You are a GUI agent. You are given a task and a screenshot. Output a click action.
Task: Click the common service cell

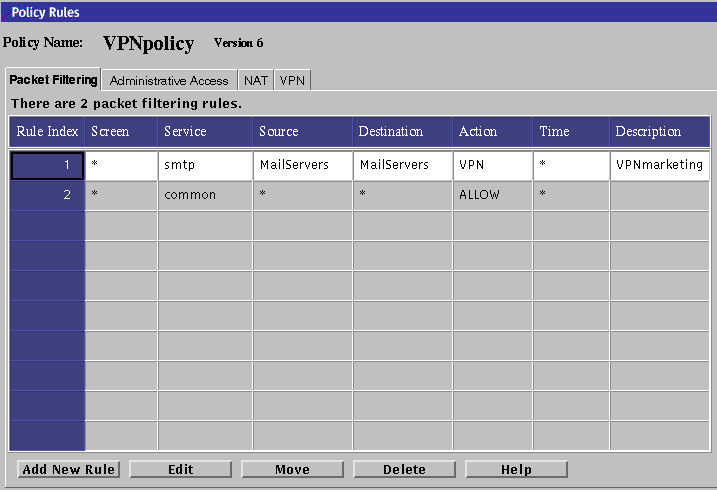pyautogui.click(x=205, y=195)
